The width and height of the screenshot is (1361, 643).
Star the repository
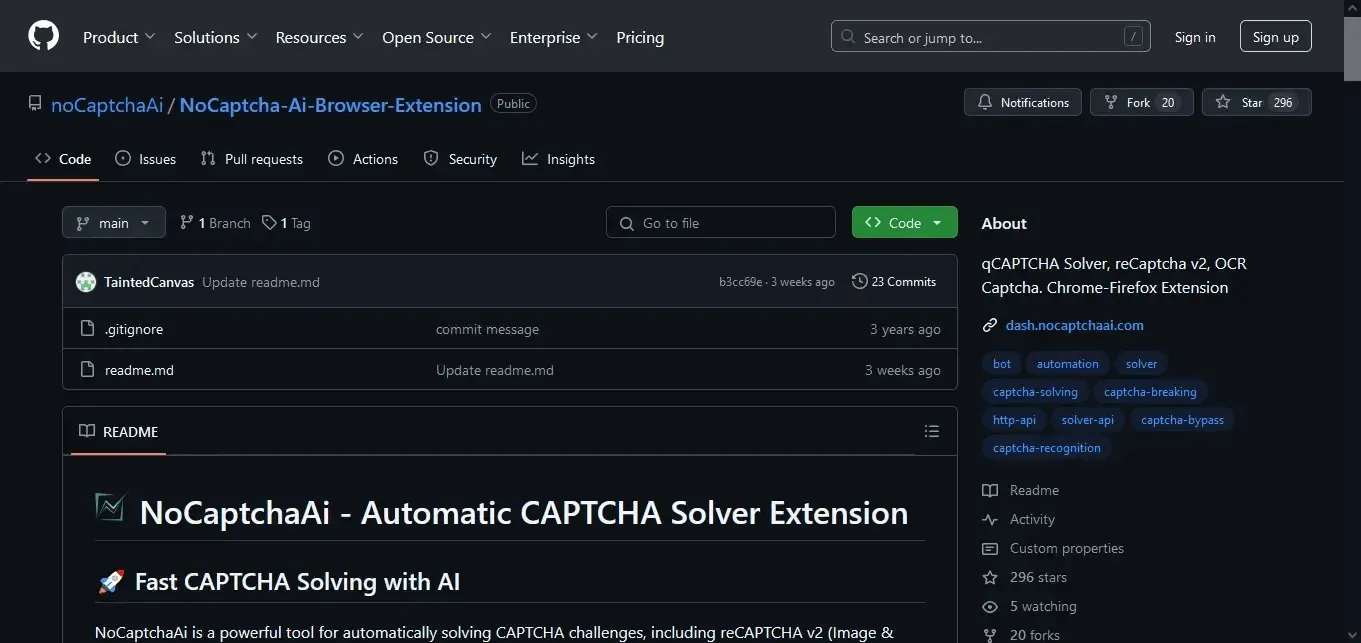tap(1242, 102)
